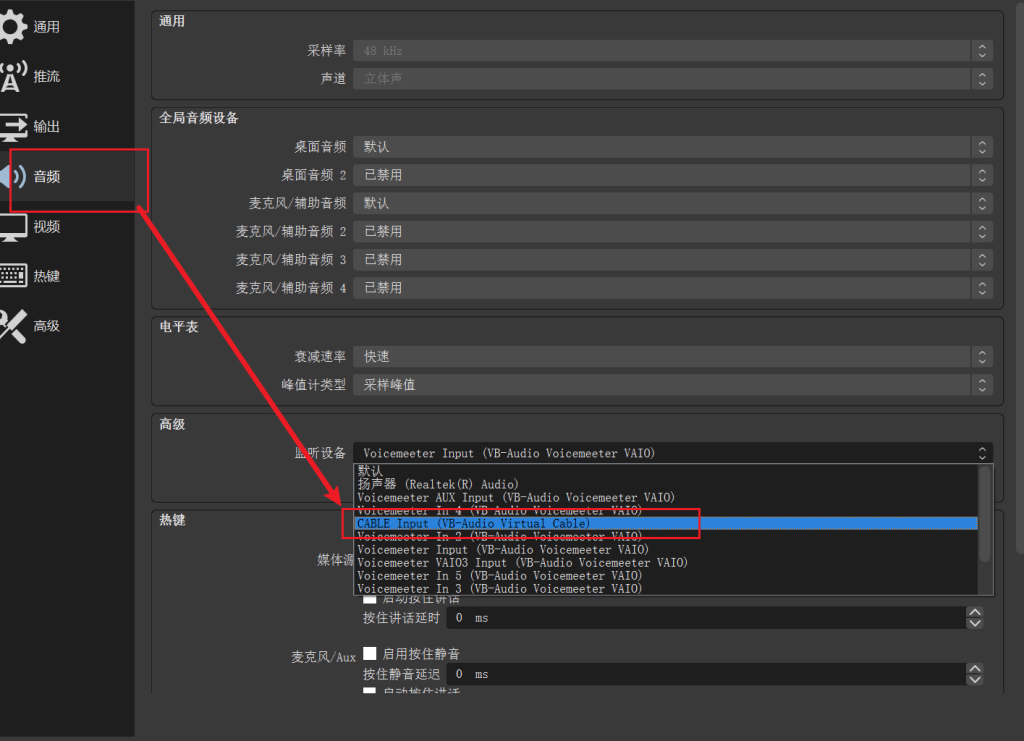
Task: Choose Voicemeeter In 5 option
Action: (x=666, y=576)
